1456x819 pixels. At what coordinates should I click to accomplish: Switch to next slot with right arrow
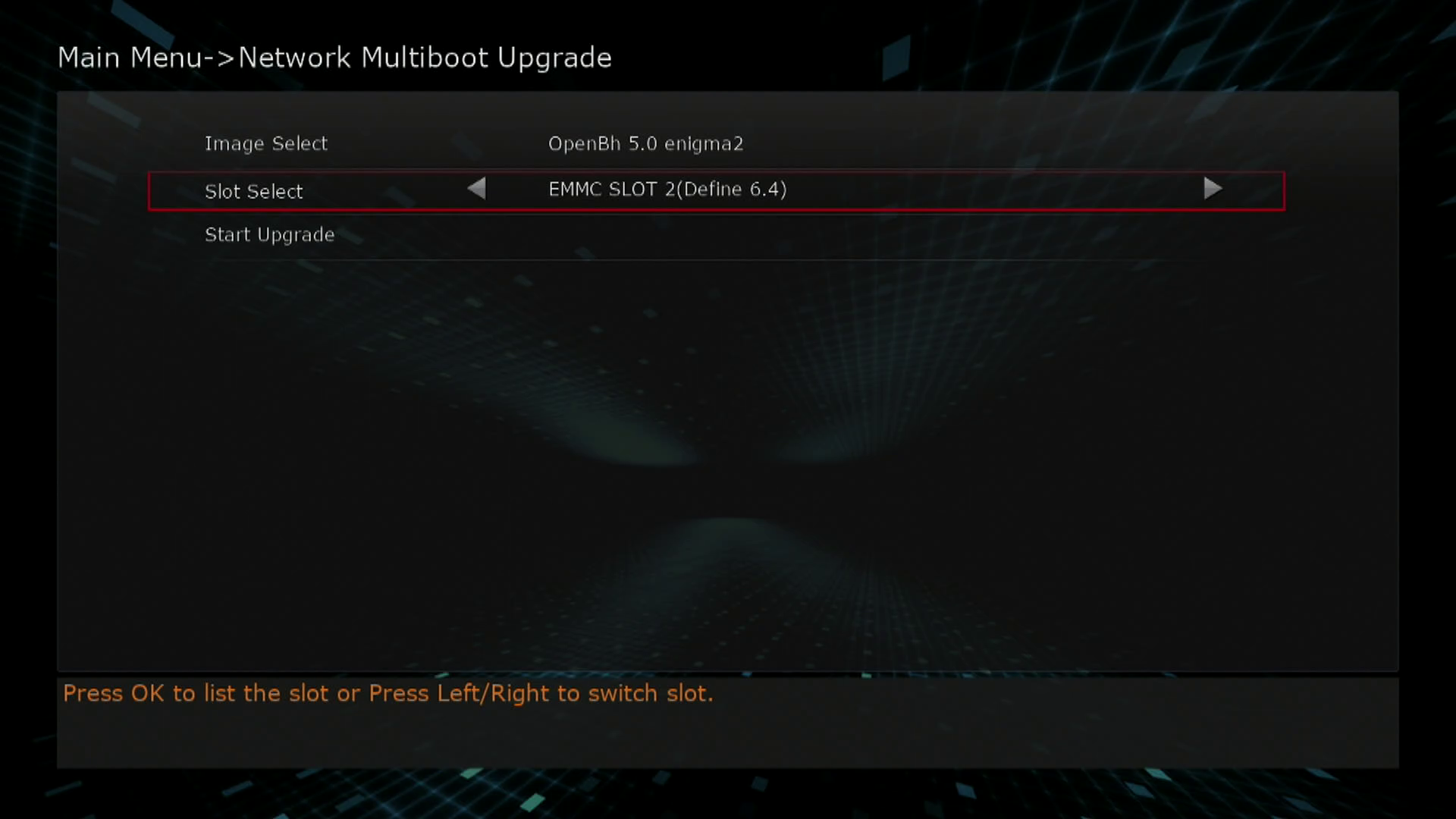pos(1213,188)
